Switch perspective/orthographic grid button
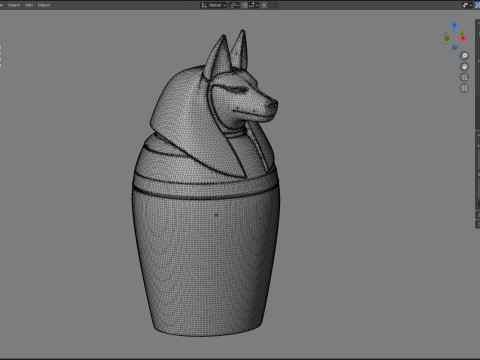480x360 pixels. coord(464,88)
